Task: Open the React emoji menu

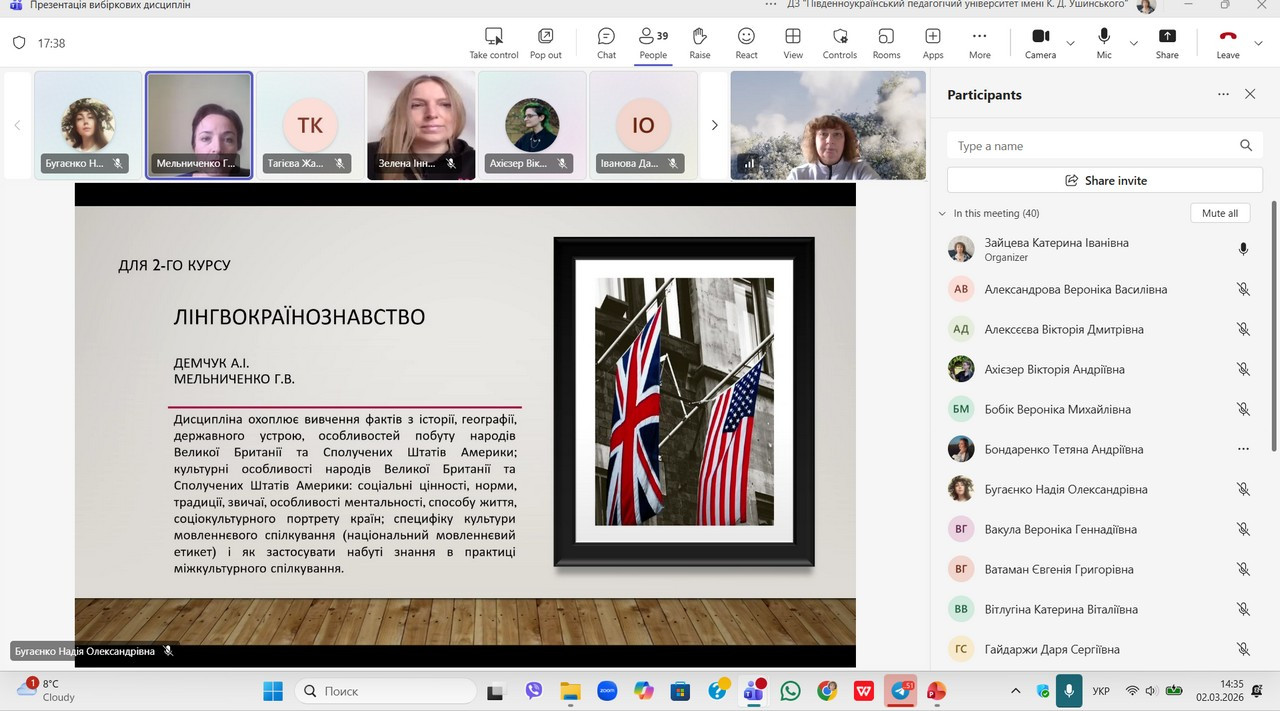Action: pyautogui.click(x=746, y=42)
